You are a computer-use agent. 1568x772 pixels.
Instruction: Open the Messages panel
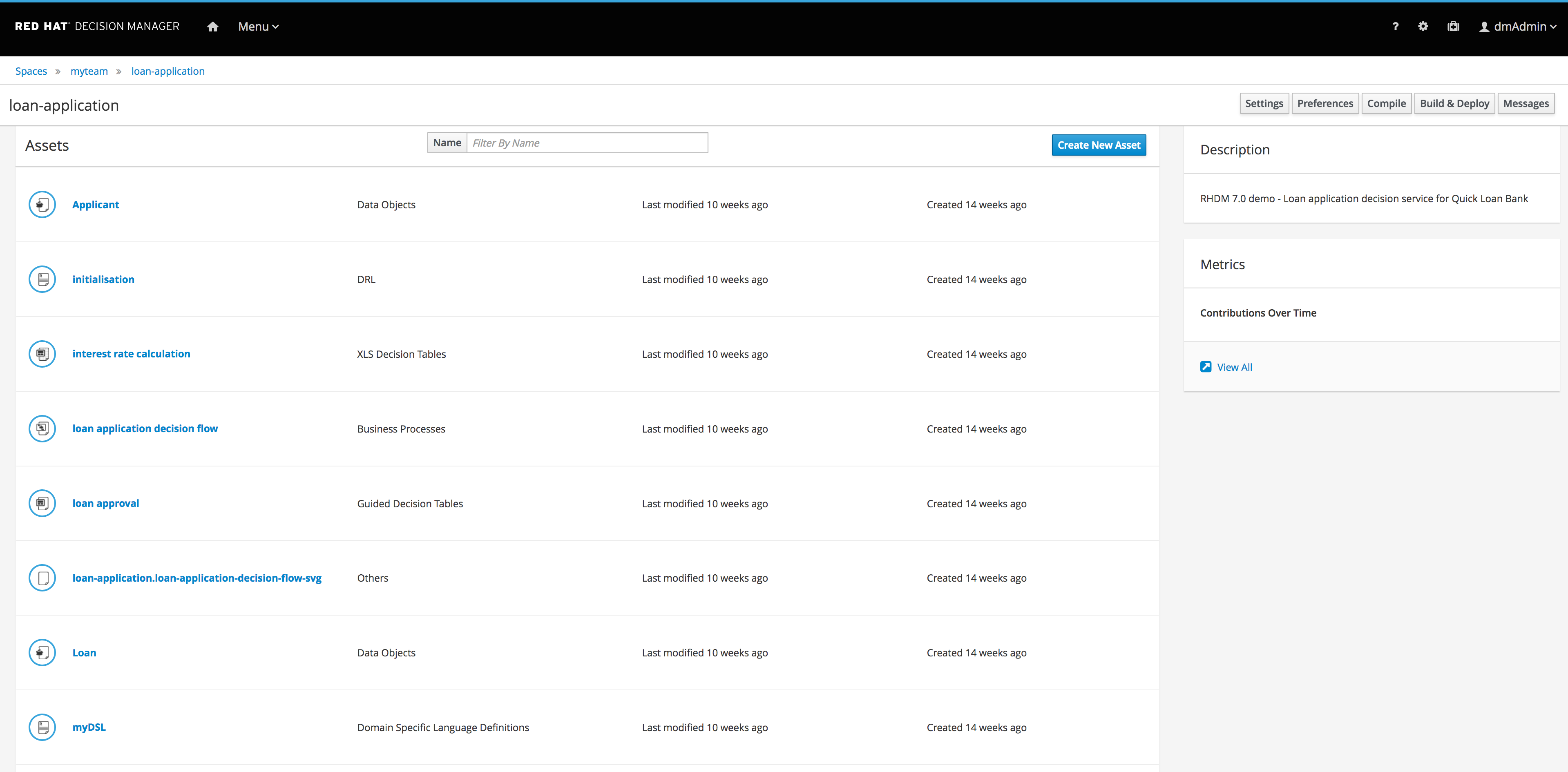[1526, 103]
